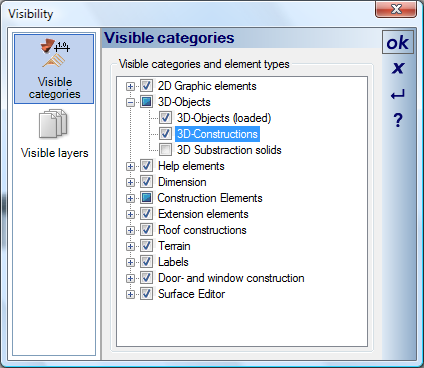Toggle the Construction Elements partial-state checkbox

(x=146, y=198)
